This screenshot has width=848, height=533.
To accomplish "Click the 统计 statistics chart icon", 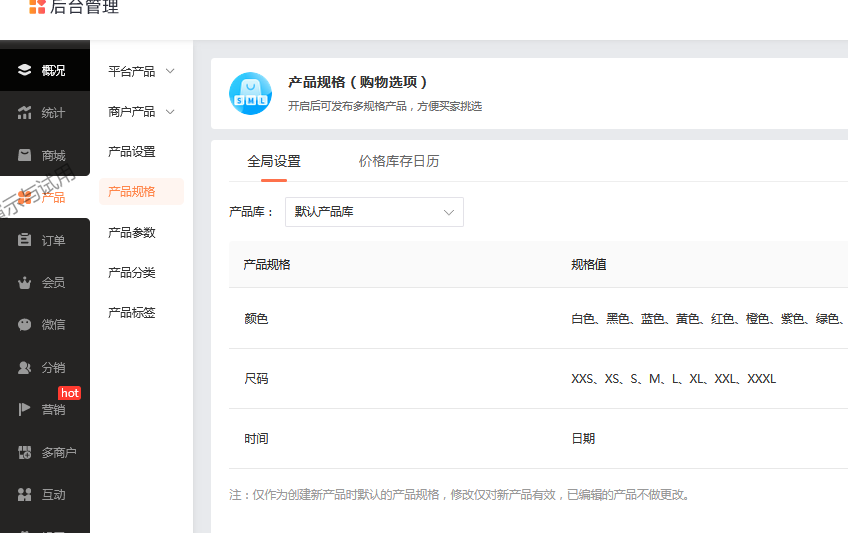I will [x=25, y=113].
